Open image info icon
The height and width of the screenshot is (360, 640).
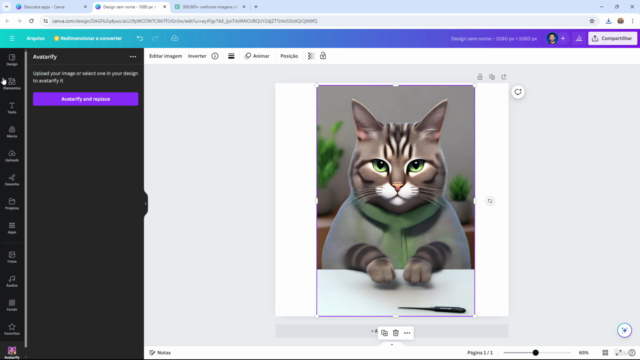click(215, 56)
